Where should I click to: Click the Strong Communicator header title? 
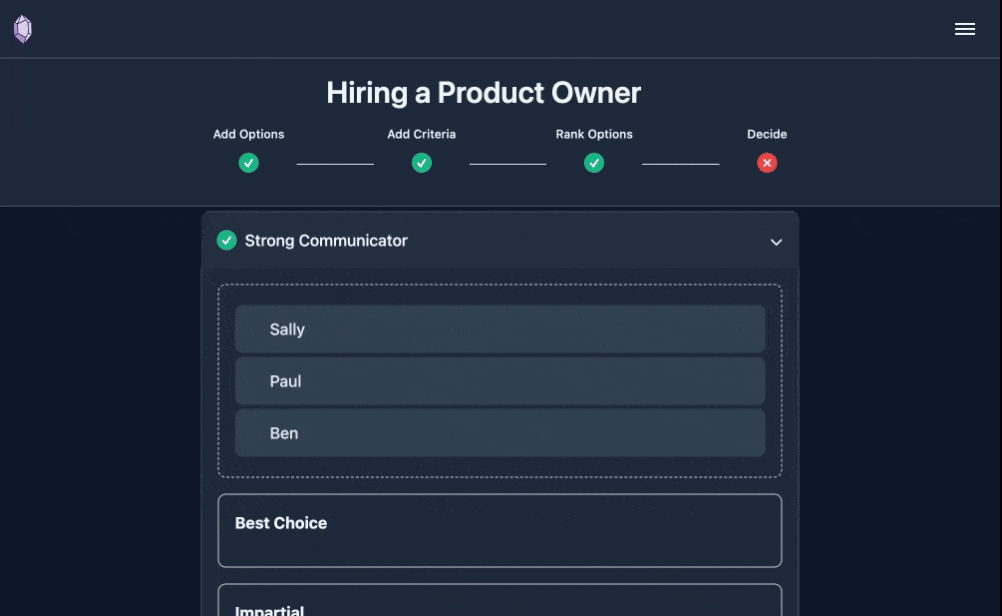[326, 241]
